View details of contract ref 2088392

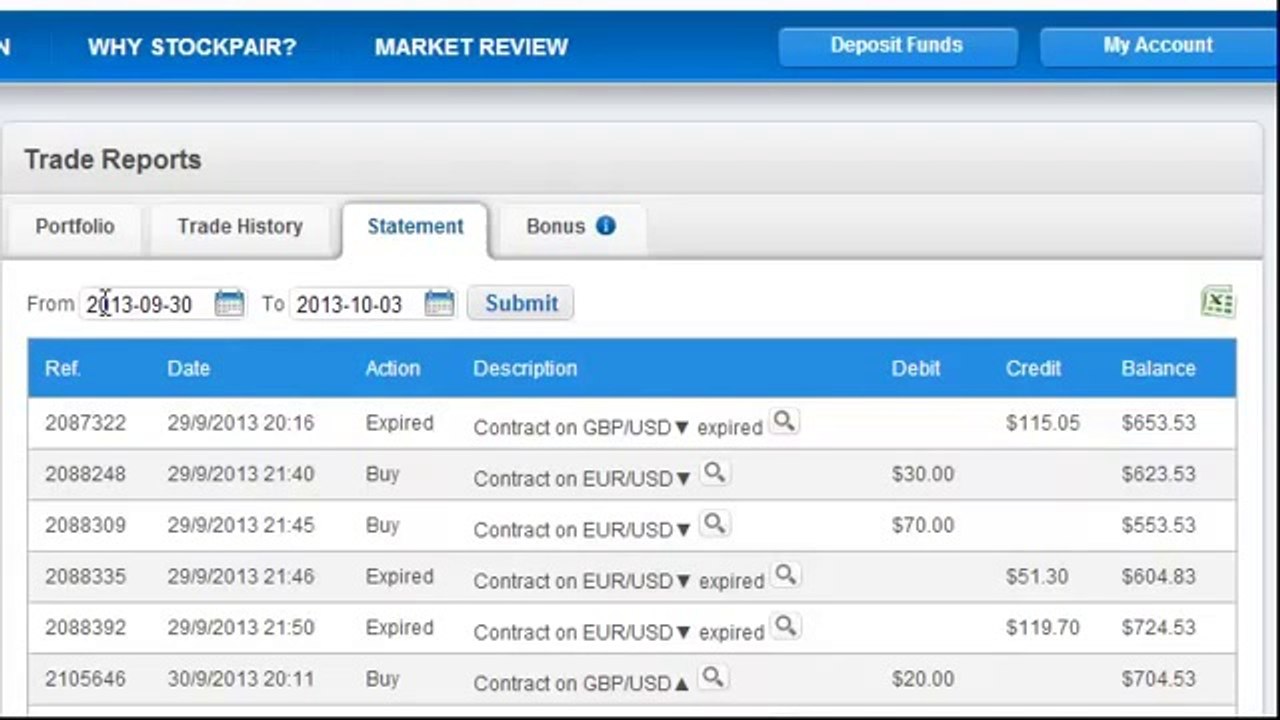786,626
